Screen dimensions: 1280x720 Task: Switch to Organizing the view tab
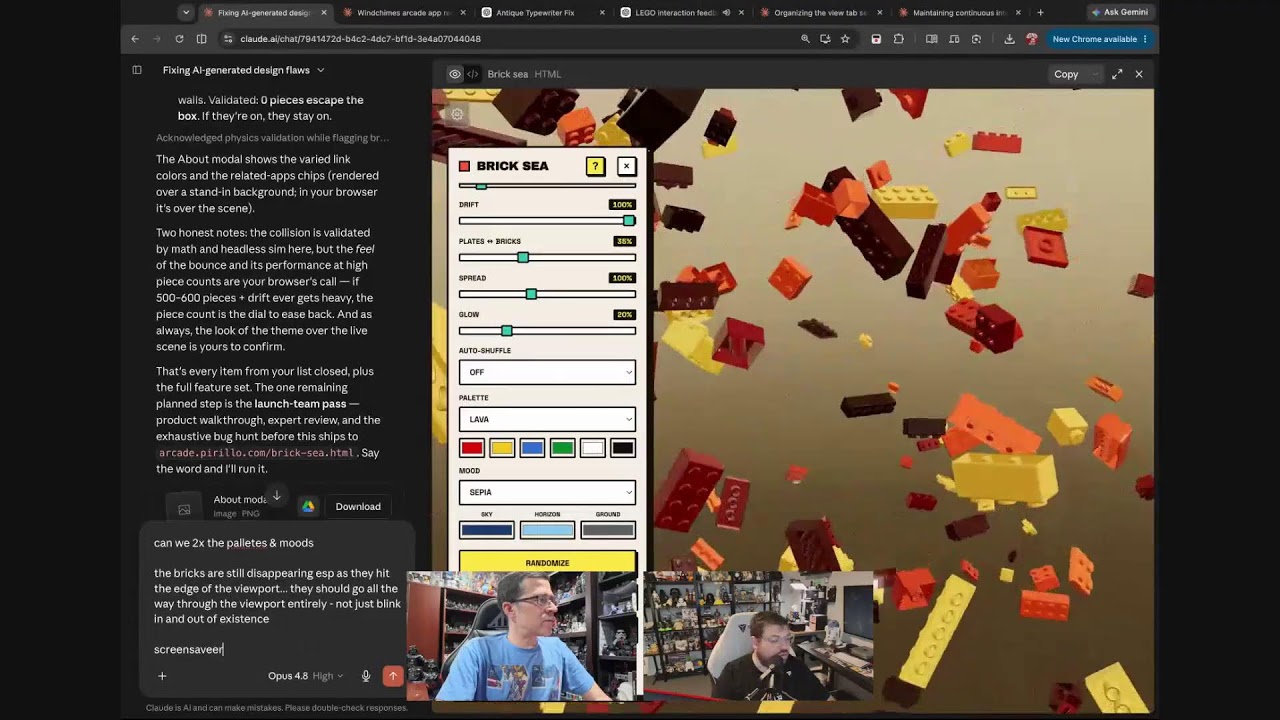819,13
